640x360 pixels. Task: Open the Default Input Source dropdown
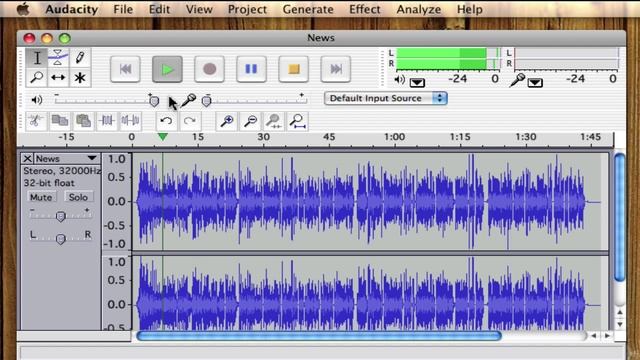pyautogui.click(x=386, y=98)
